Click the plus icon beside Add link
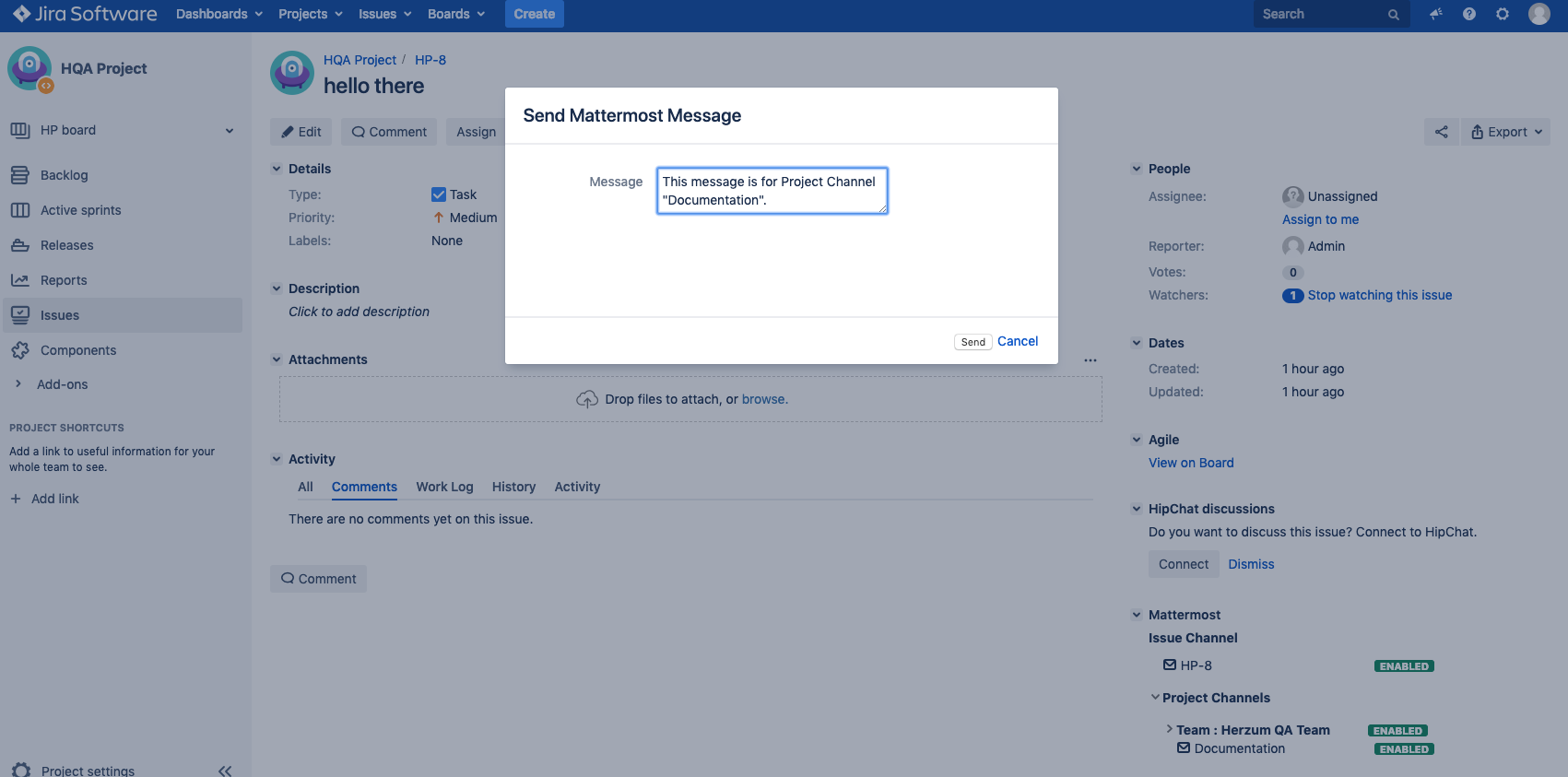This screenshot has height=777, width=1568. [x=16, y=499]
